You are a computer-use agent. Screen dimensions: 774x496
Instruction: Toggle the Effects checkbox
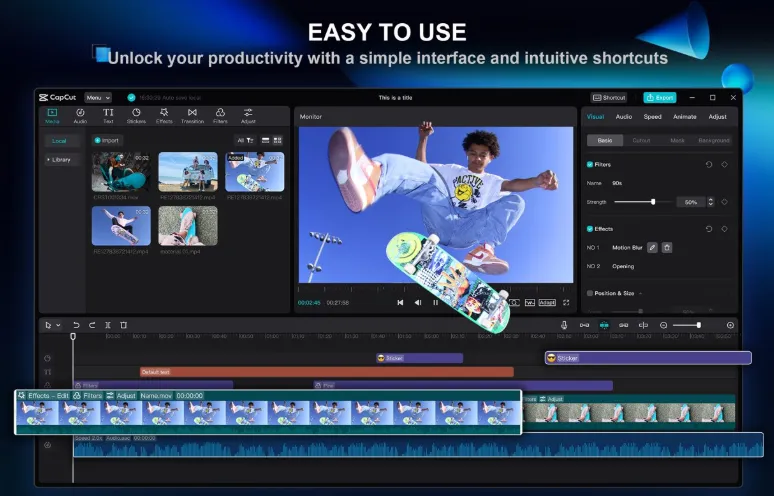tap(589, 229)
